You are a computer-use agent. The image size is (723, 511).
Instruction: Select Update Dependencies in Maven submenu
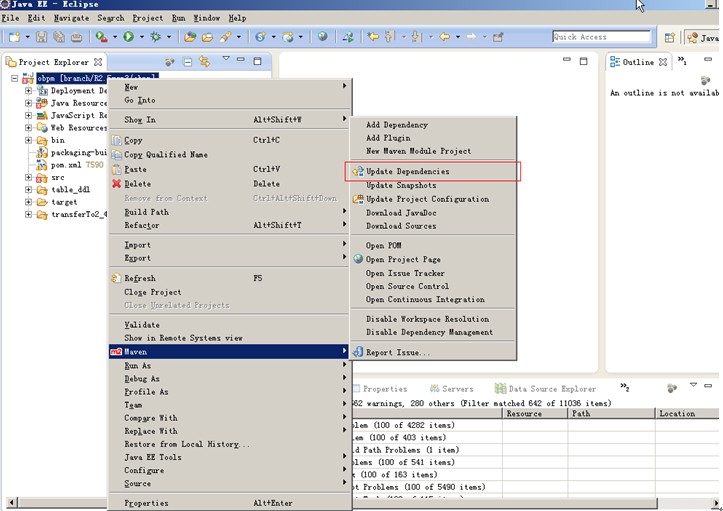click(433, 171)
